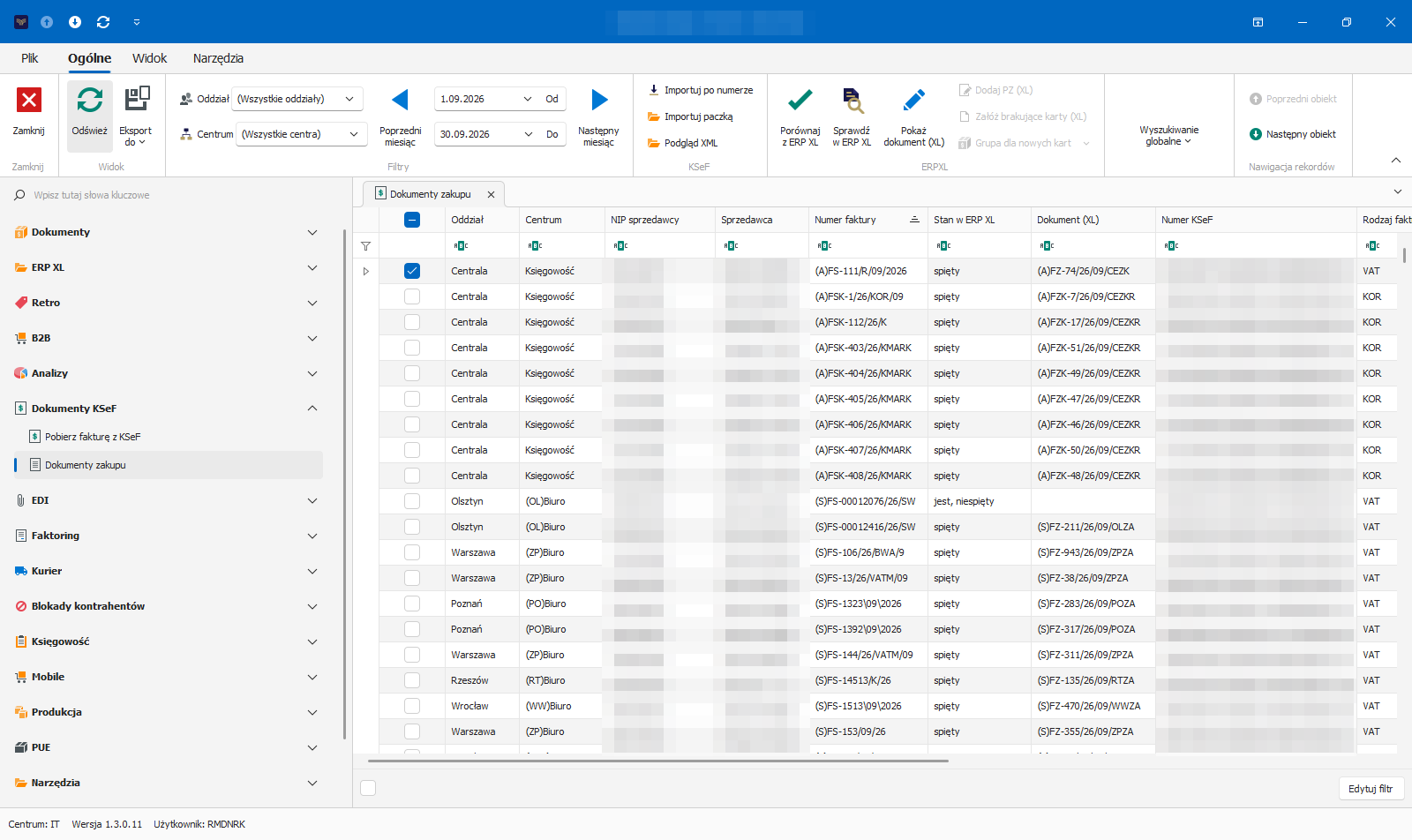Viewport: 1412px width, 840px height.
Task: Click the Od date button
Action: tap(552, 99)
